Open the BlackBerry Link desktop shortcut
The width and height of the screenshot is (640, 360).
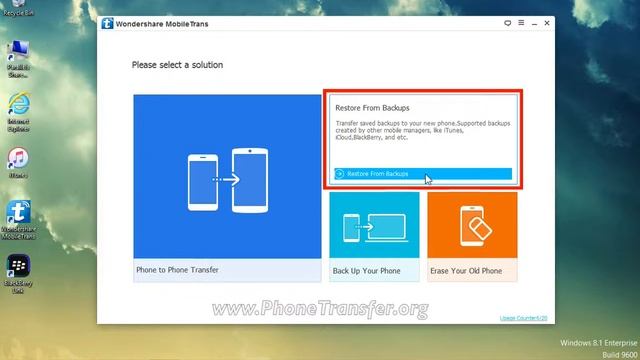pyautogui.click(x=18, y=274)
